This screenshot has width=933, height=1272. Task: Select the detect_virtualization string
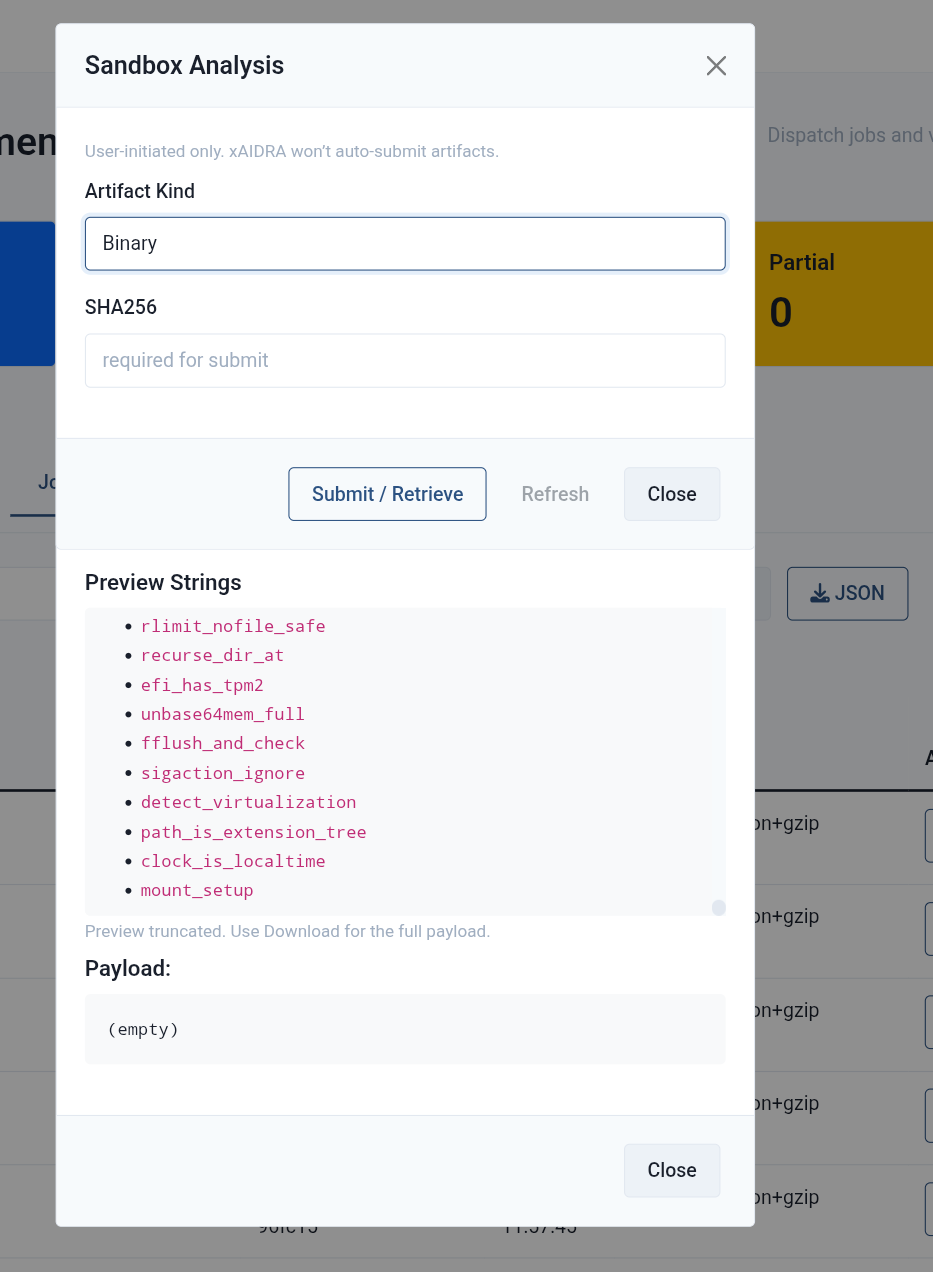pos(248,802)
